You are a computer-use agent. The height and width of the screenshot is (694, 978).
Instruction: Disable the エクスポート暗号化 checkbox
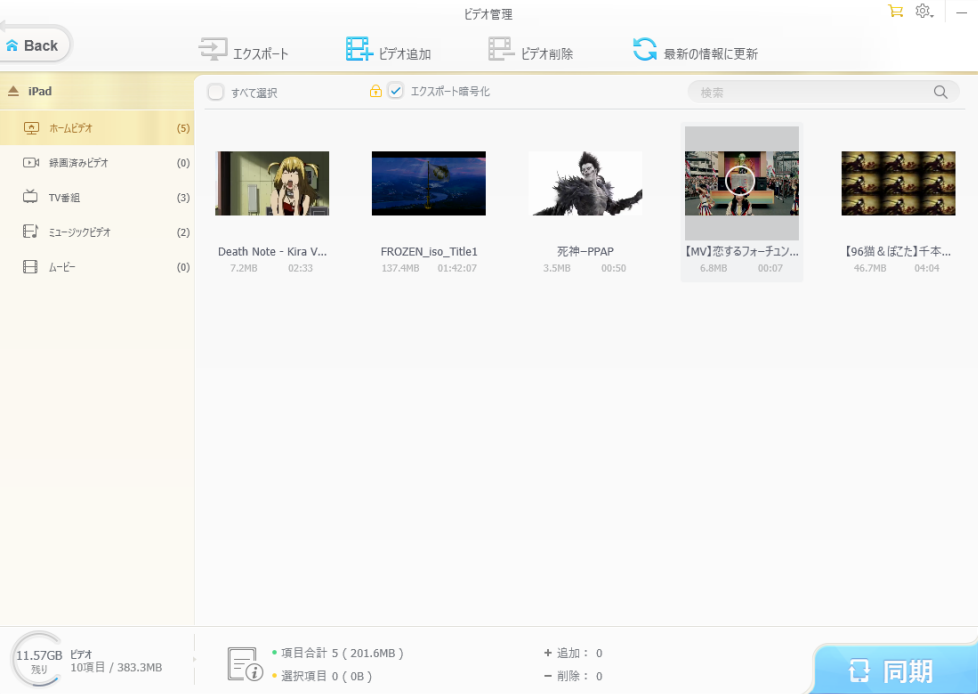(395, 91)
